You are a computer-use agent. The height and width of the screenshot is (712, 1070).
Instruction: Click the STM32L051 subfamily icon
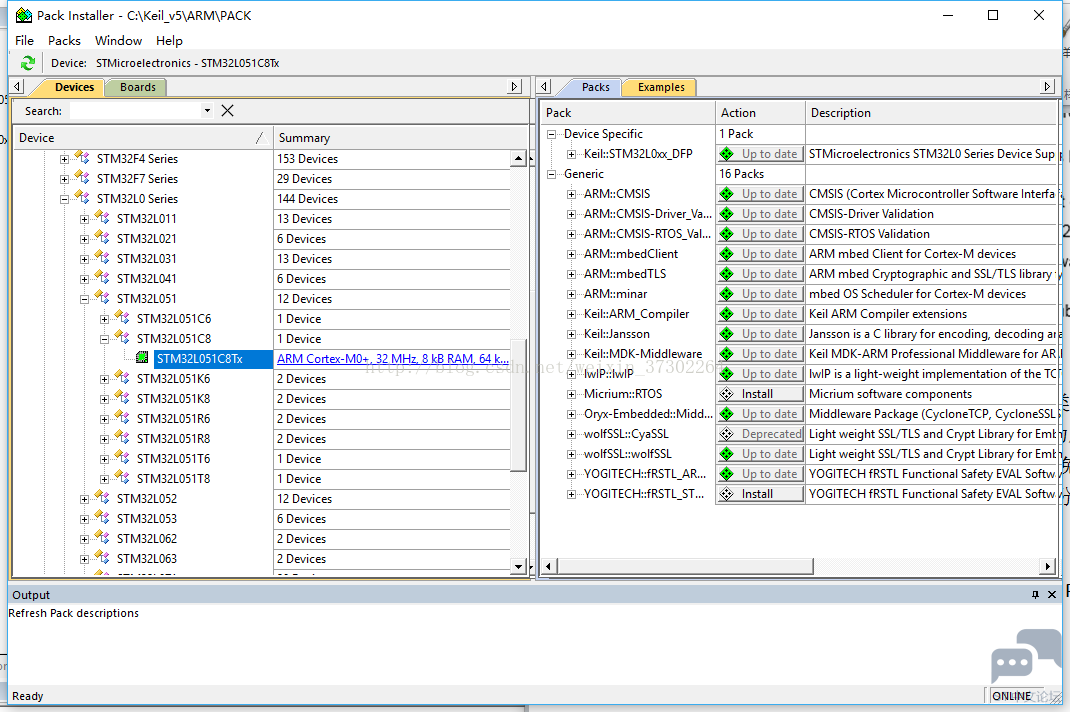[x=102, y=298]
